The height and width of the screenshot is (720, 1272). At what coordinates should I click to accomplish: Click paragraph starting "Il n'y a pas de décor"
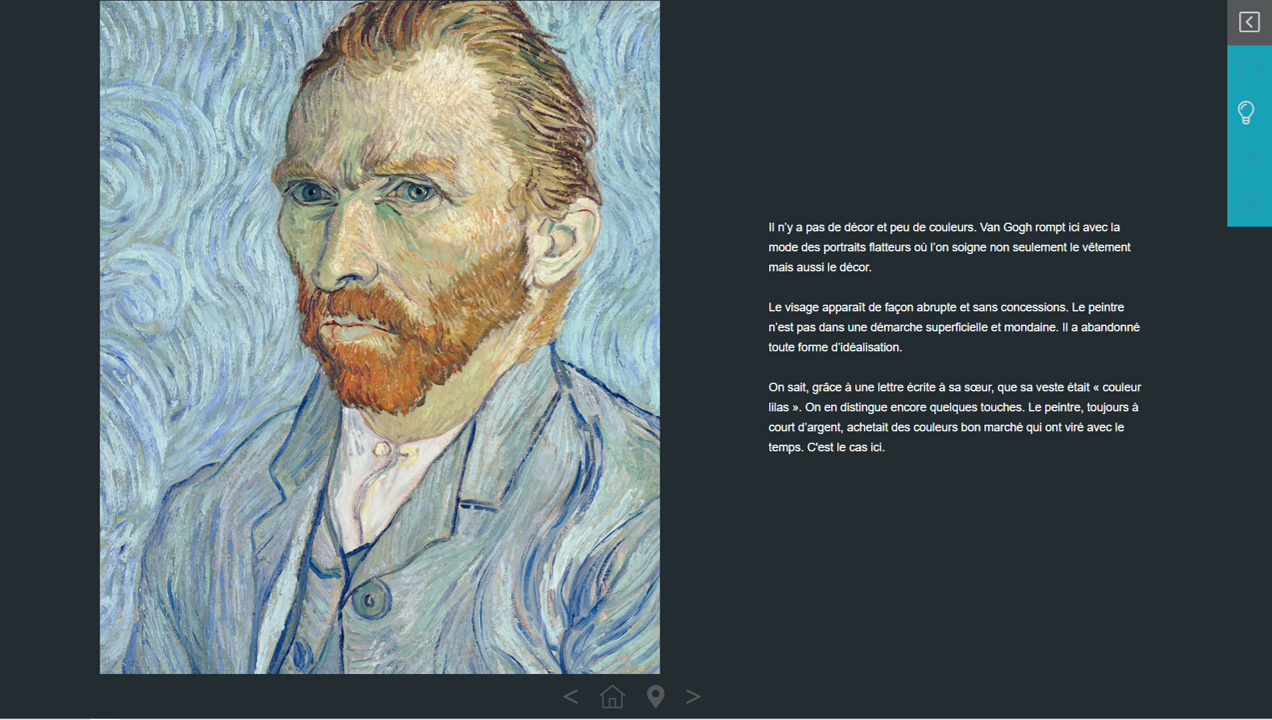(949, 247)
